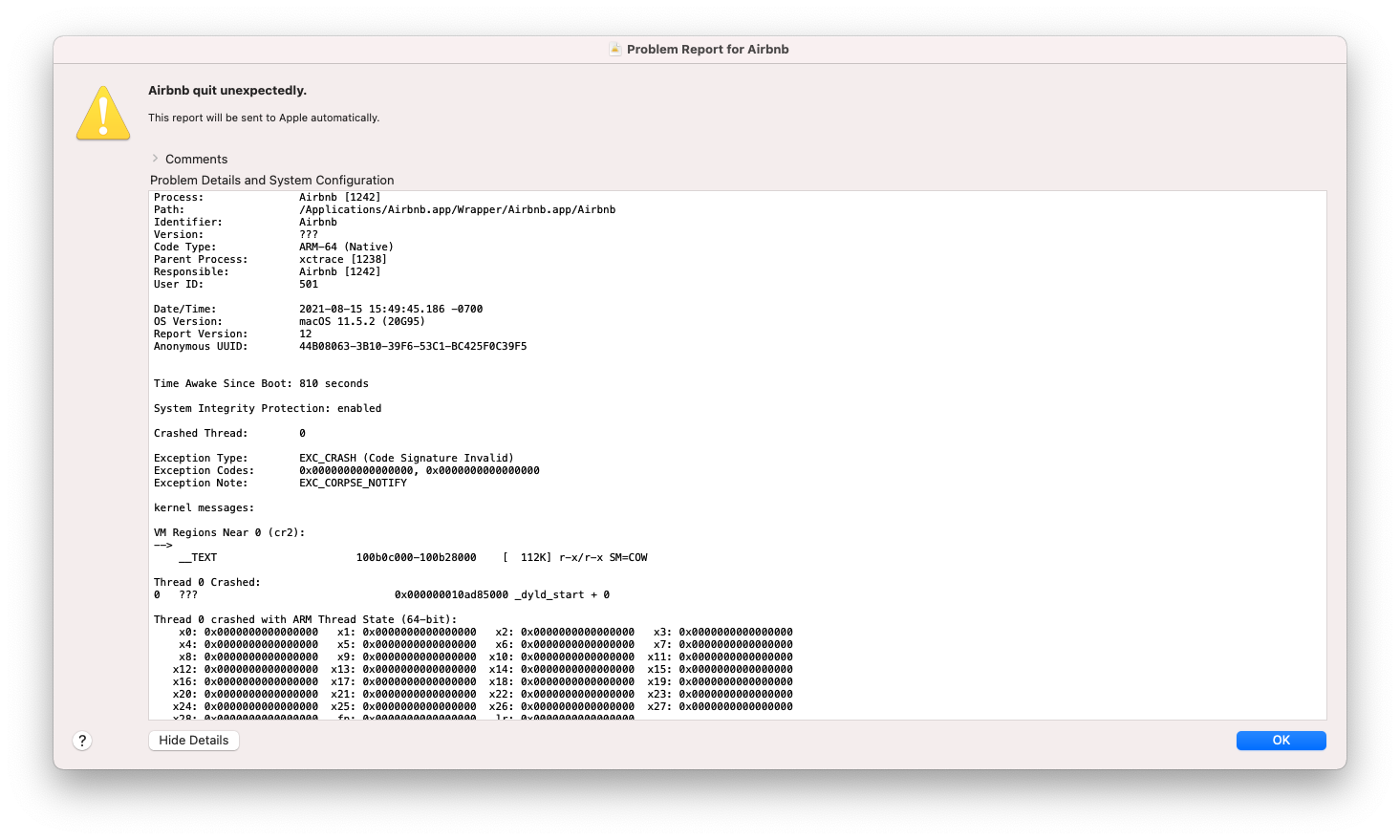Place cursor on the Path line of the report
This screenshot has width=1400, height=840.
457,210
